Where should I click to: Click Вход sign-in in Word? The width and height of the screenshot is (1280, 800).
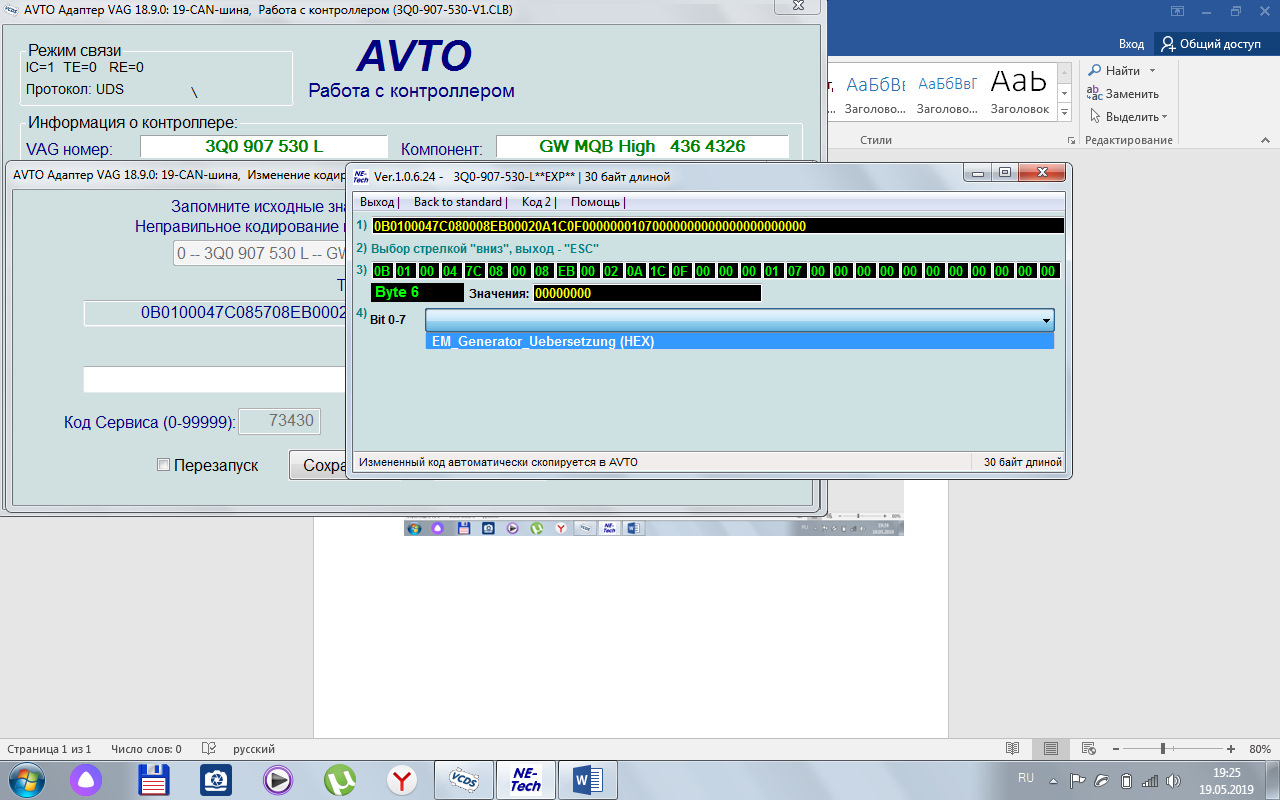[1131, 44]
